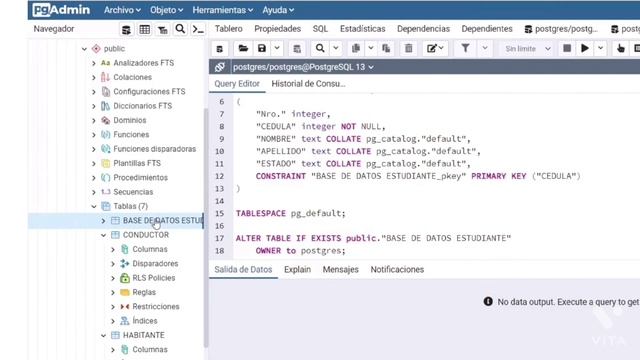Select Índices under CONDUCTOR
Image resolution: width=640 pixels, height=360 pixels.
144,321
